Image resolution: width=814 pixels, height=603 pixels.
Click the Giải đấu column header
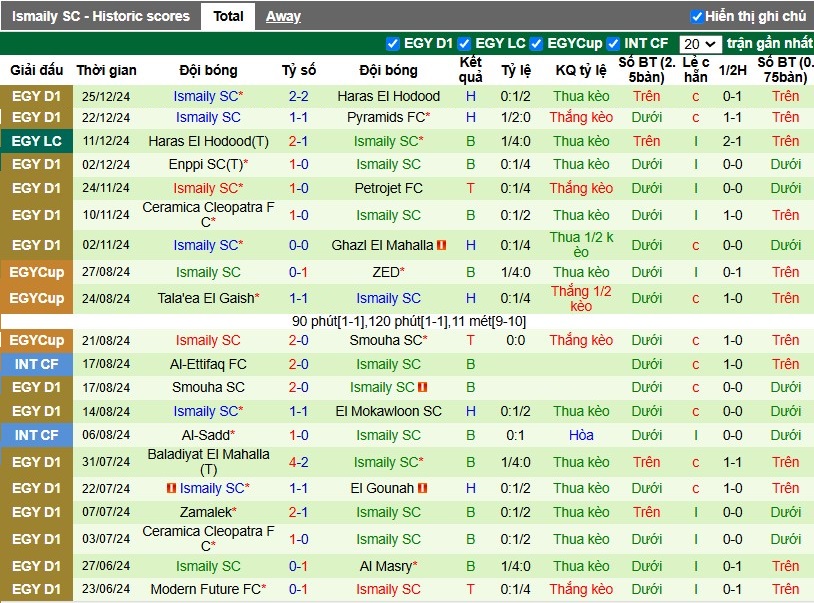37,70
